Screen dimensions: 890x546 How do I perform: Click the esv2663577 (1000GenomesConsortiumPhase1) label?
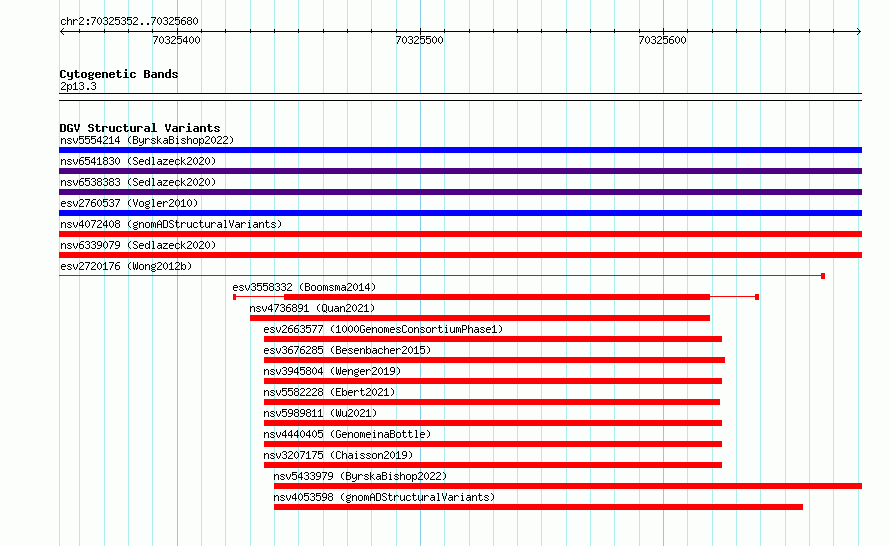(383, 329)
